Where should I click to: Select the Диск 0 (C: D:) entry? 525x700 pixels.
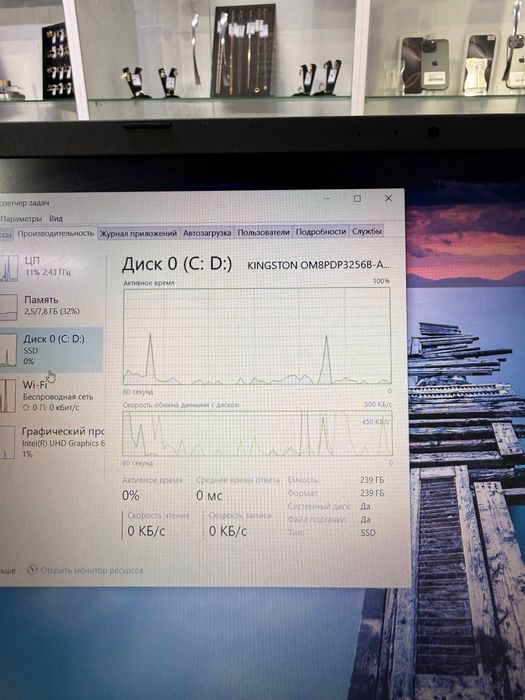tap(51, 350)
